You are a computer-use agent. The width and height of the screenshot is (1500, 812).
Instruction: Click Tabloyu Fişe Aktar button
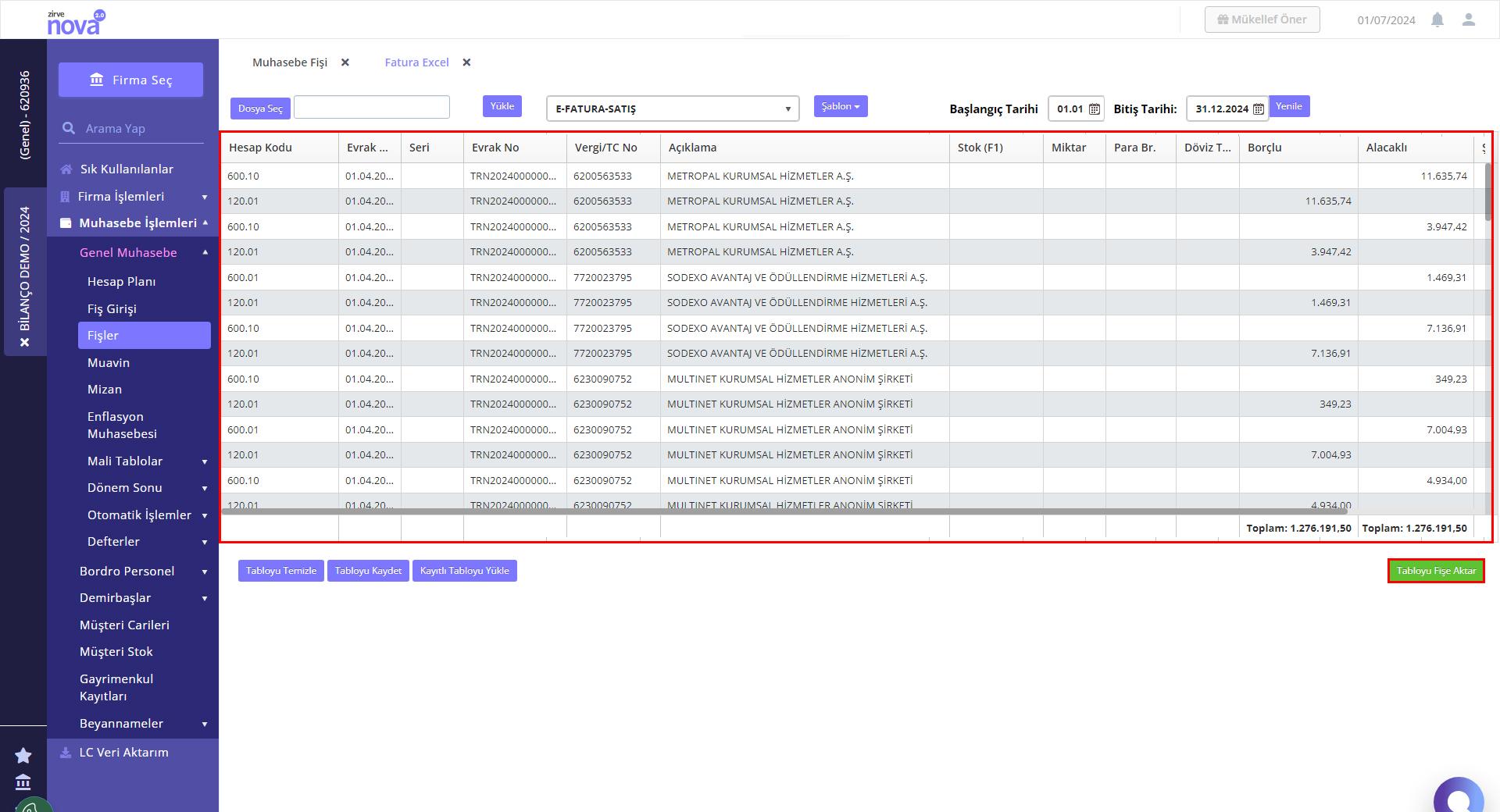click(x=1436, y=571)
